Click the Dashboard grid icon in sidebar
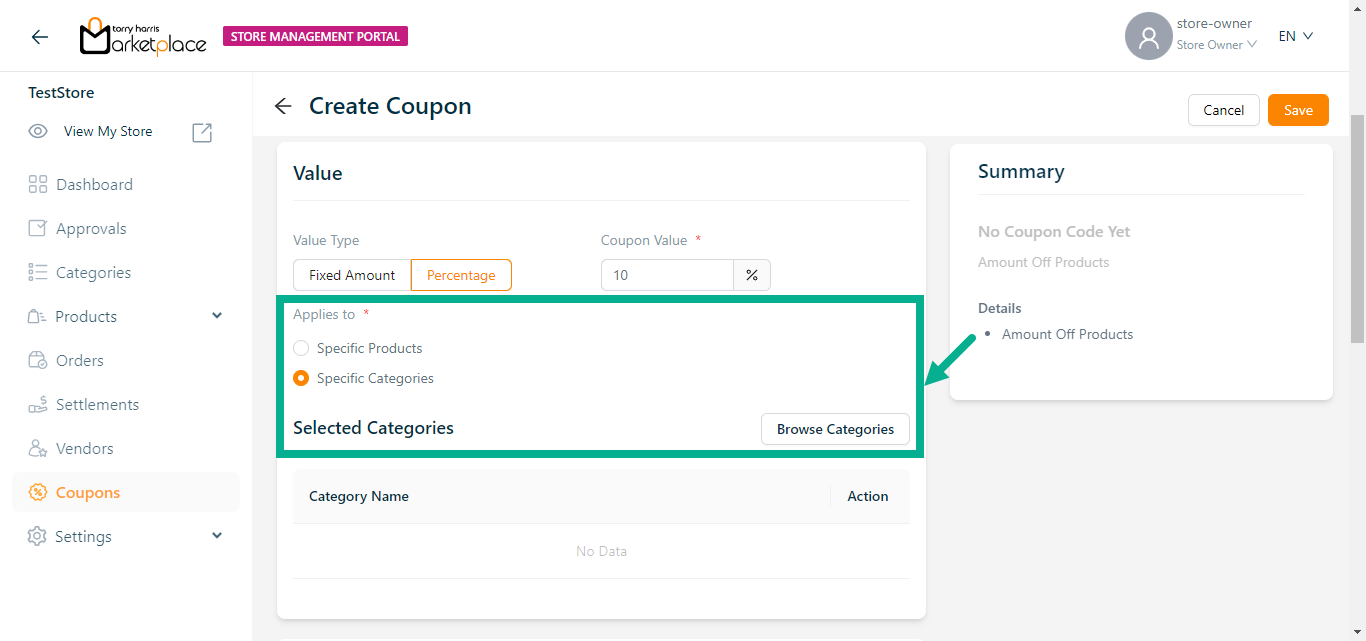This screenshot has height=641, width=1366. 38,184
